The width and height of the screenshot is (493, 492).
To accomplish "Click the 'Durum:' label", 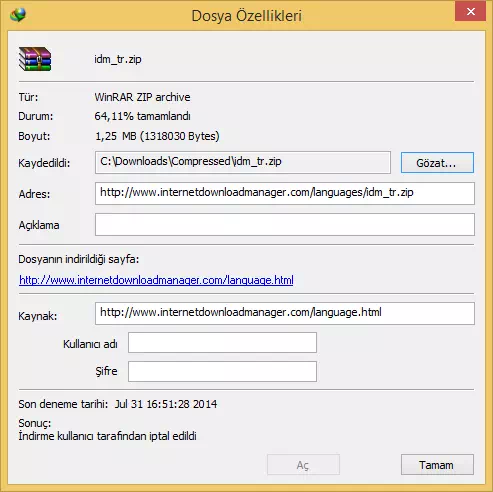I will pos(36,116).
